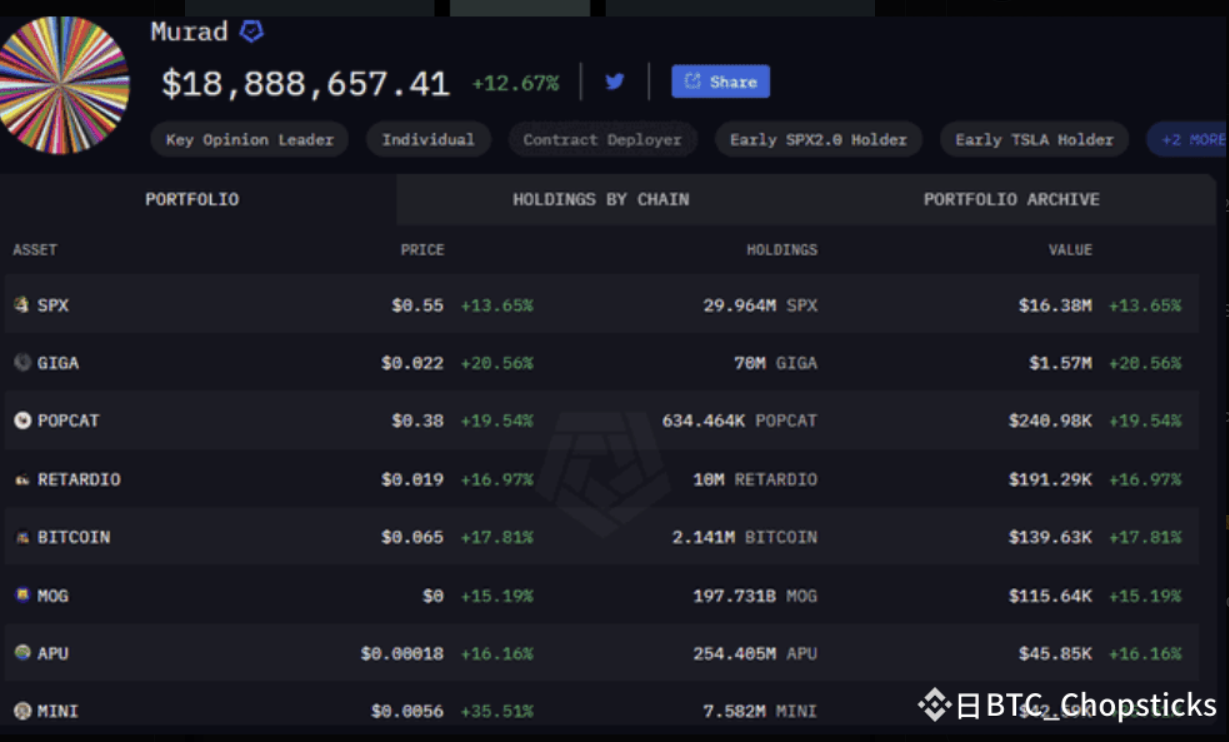Click the $1.57M GIGA value
Screen dimensions: 1229x742
tap(1061, 363)
